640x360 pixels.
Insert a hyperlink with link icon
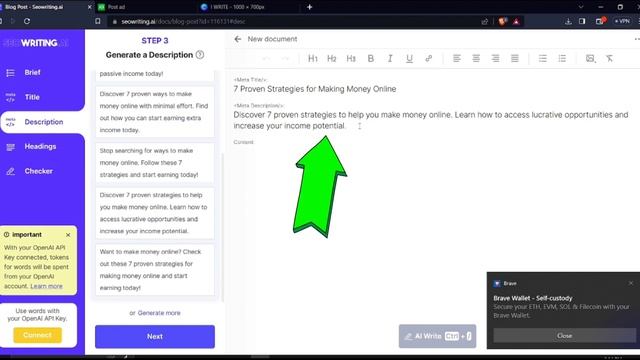pos(429,58)
